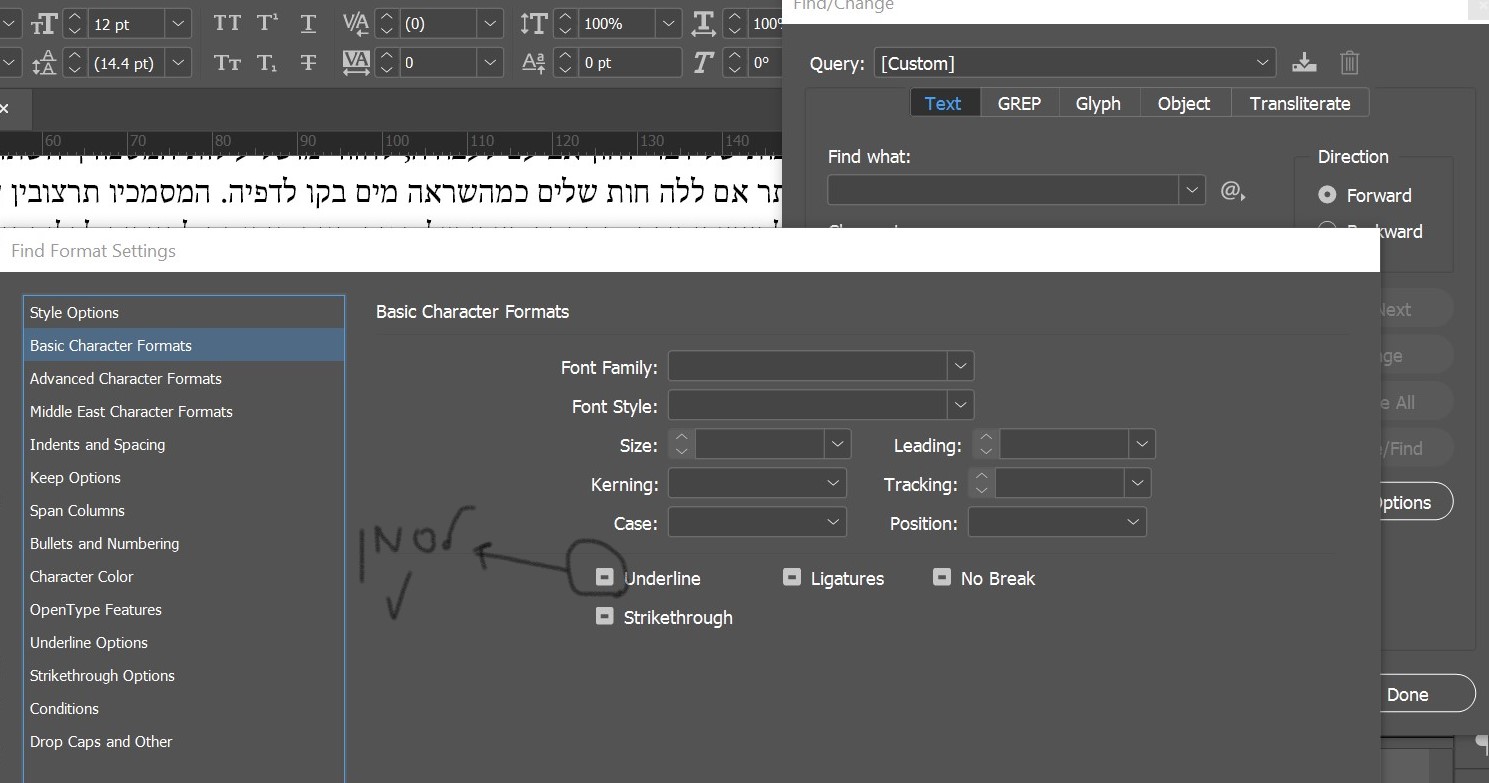Viewport: 1489px width, 783px height.
Task: Open the Query dropdown showing [Custom]
Action: click(1075, 63)
